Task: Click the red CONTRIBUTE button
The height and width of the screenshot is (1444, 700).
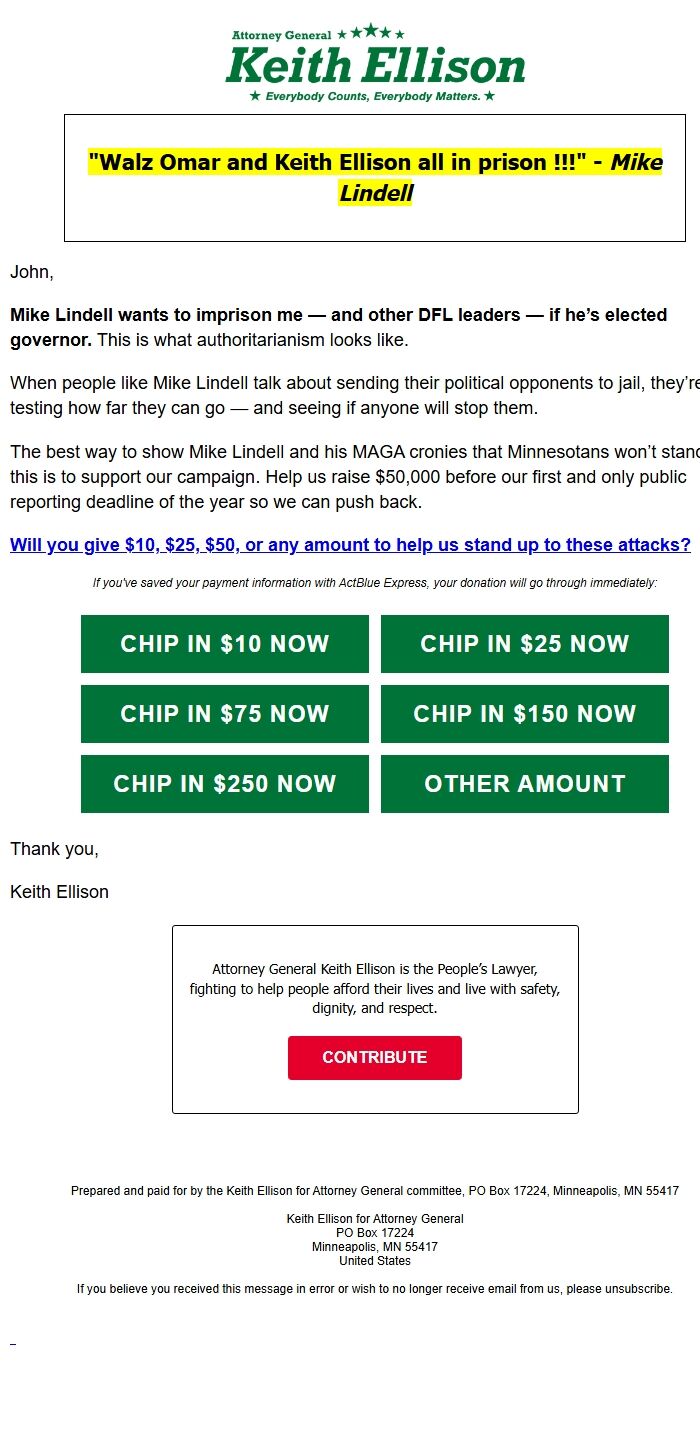Action: click(374, 1057)
